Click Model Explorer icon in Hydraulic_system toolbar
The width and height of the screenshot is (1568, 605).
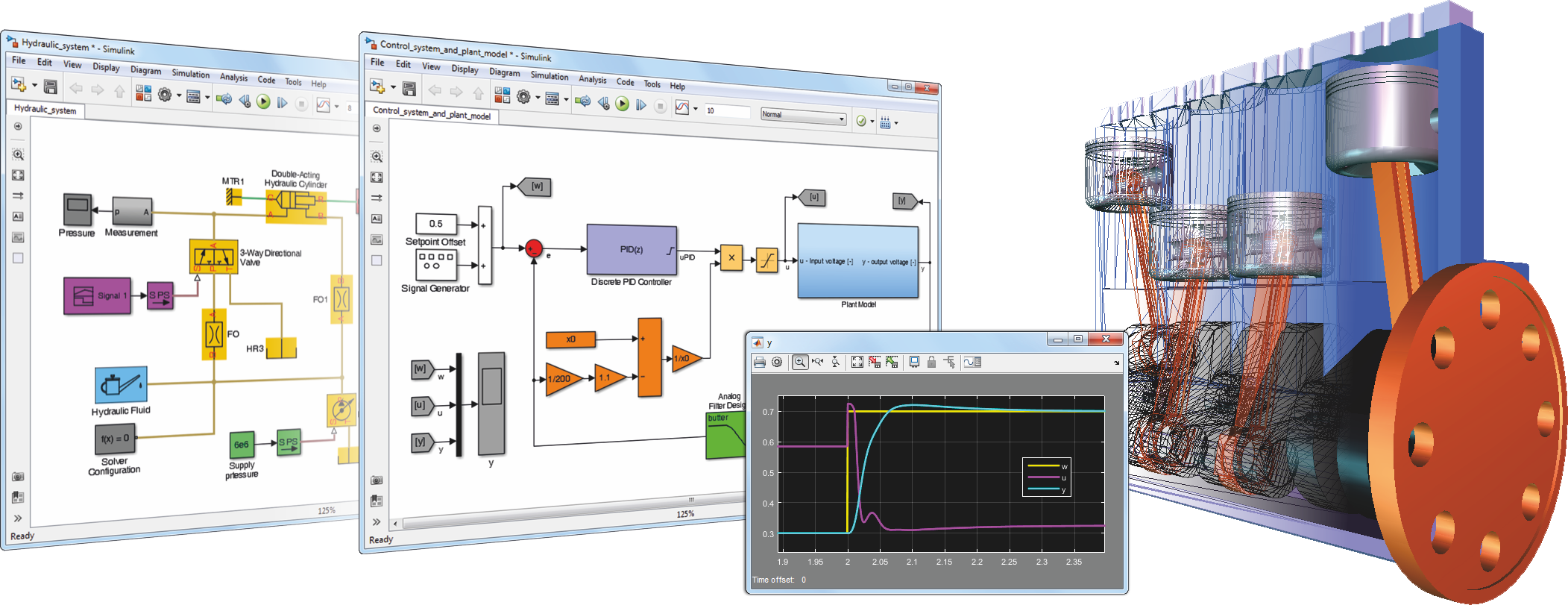pos(193,96)
